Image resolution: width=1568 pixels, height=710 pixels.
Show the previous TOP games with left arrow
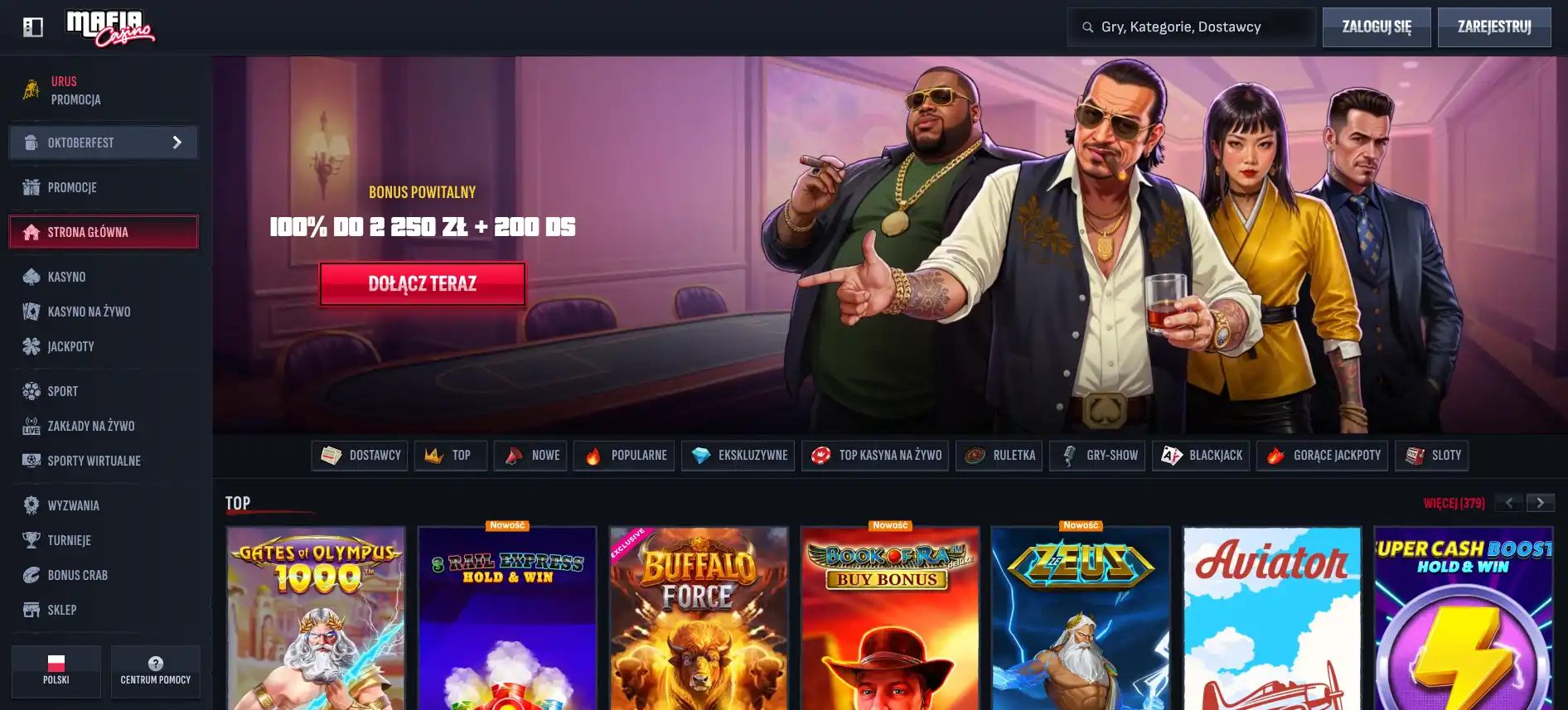coord(1509,503)
